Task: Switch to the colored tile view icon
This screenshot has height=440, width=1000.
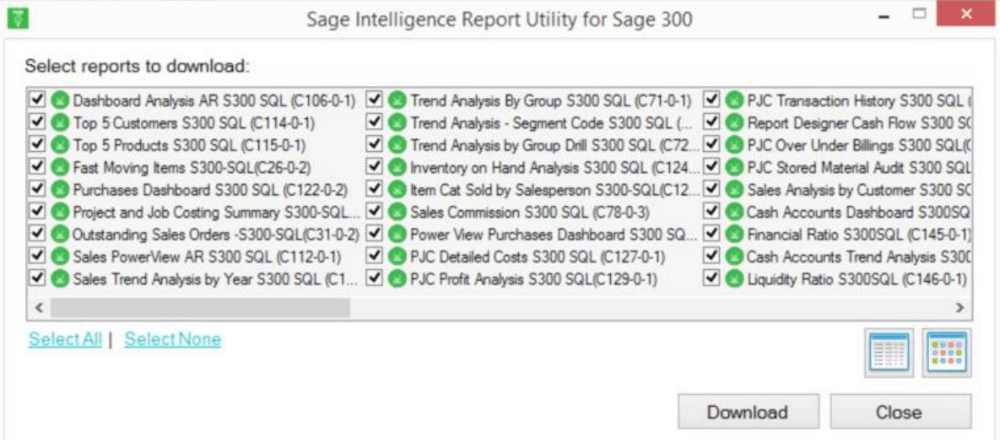Action: point(947,353)
